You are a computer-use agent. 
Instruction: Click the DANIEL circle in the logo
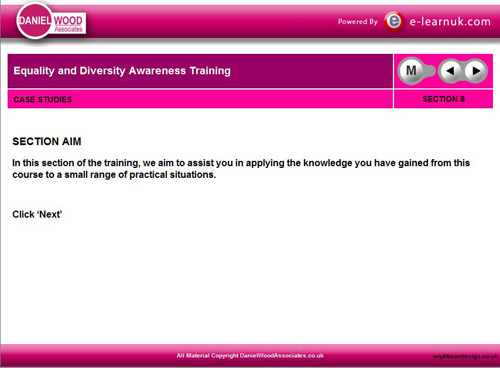(x=34, y=21)
